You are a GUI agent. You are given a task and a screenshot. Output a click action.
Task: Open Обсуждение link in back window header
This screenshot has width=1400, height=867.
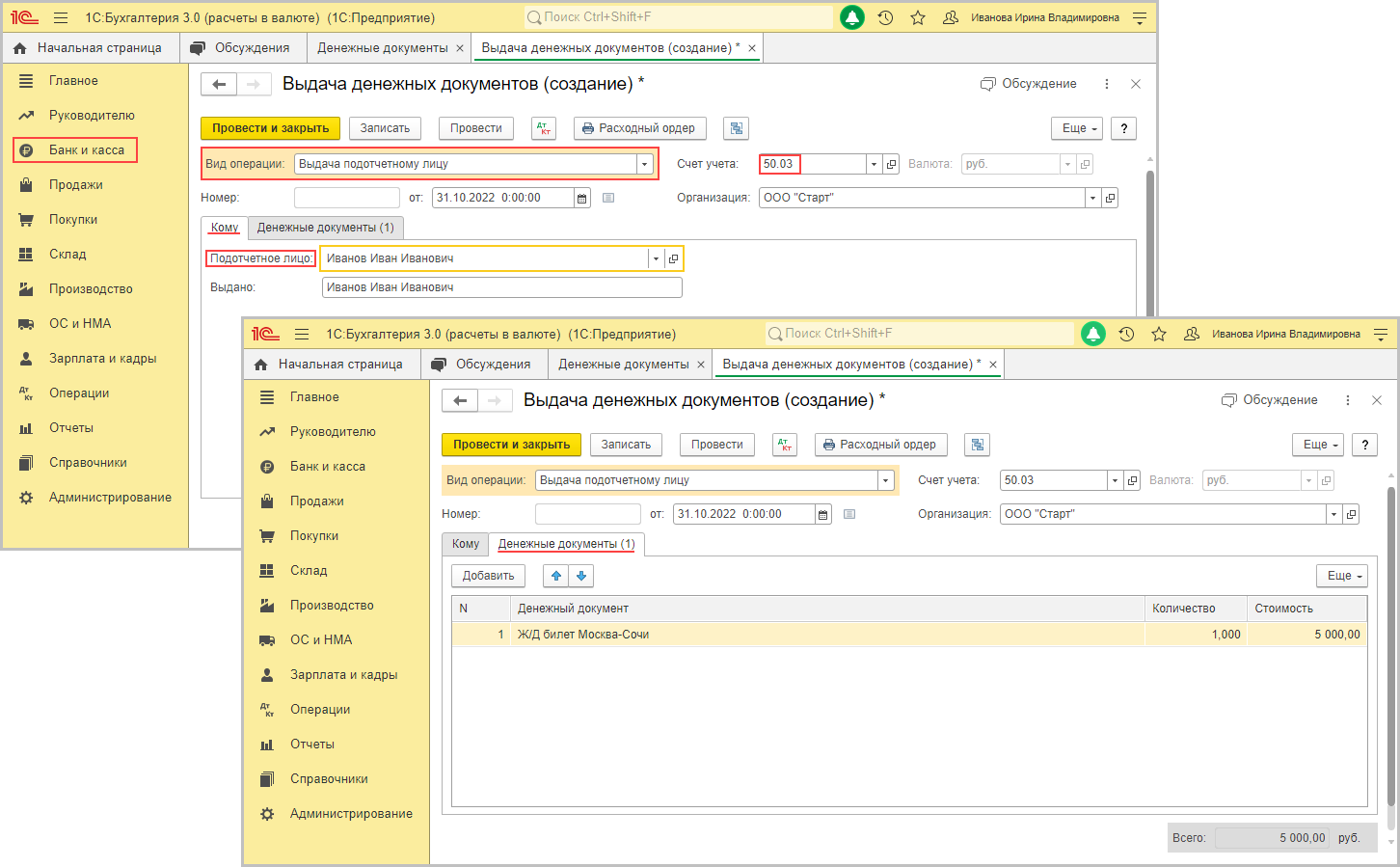[1028, 84]
